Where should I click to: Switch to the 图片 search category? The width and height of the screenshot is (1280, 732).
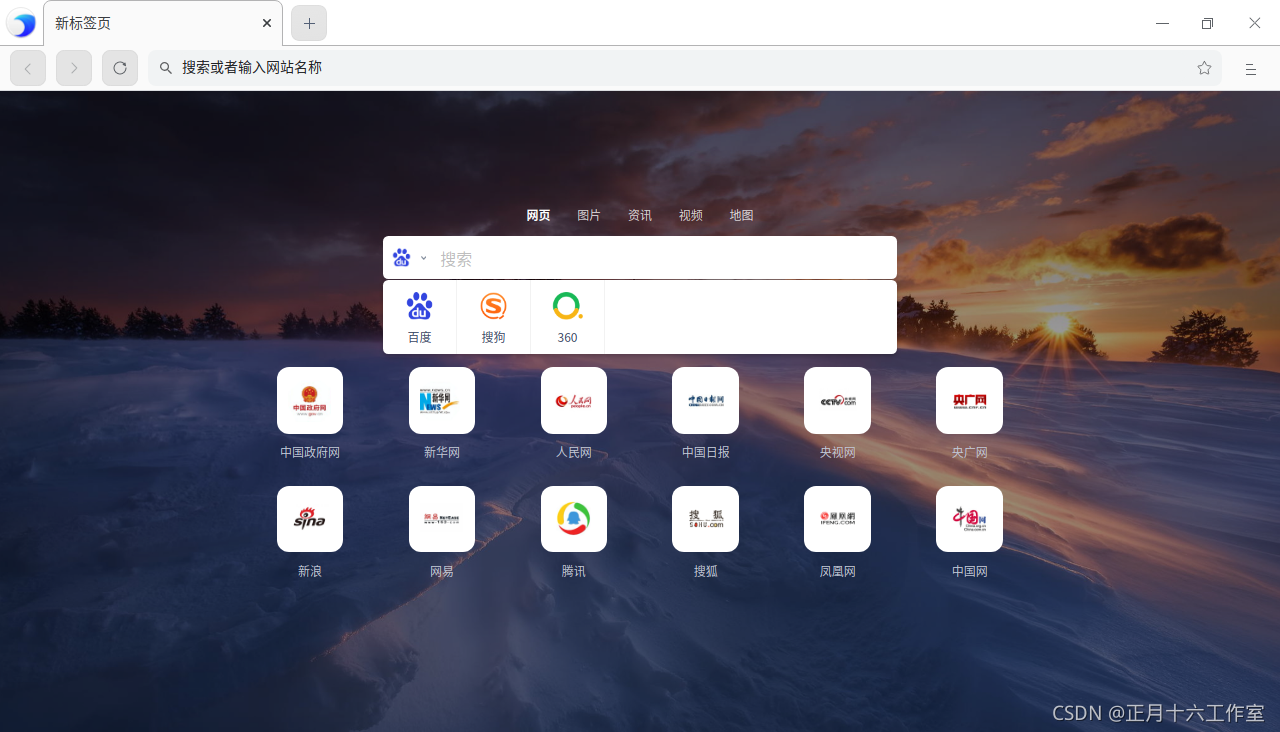pos(589,215)
